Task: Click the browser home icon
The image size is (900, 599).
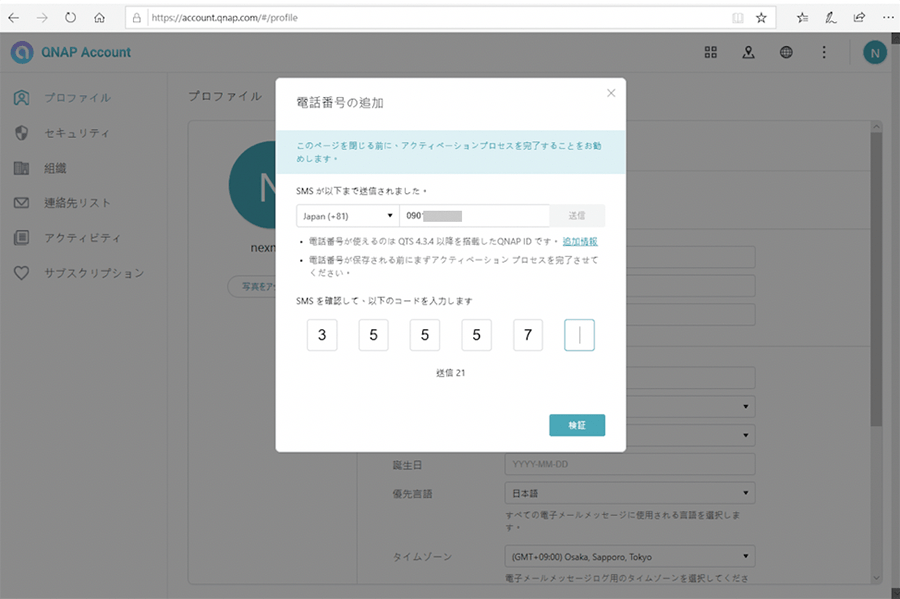Action: click(99, 17)
